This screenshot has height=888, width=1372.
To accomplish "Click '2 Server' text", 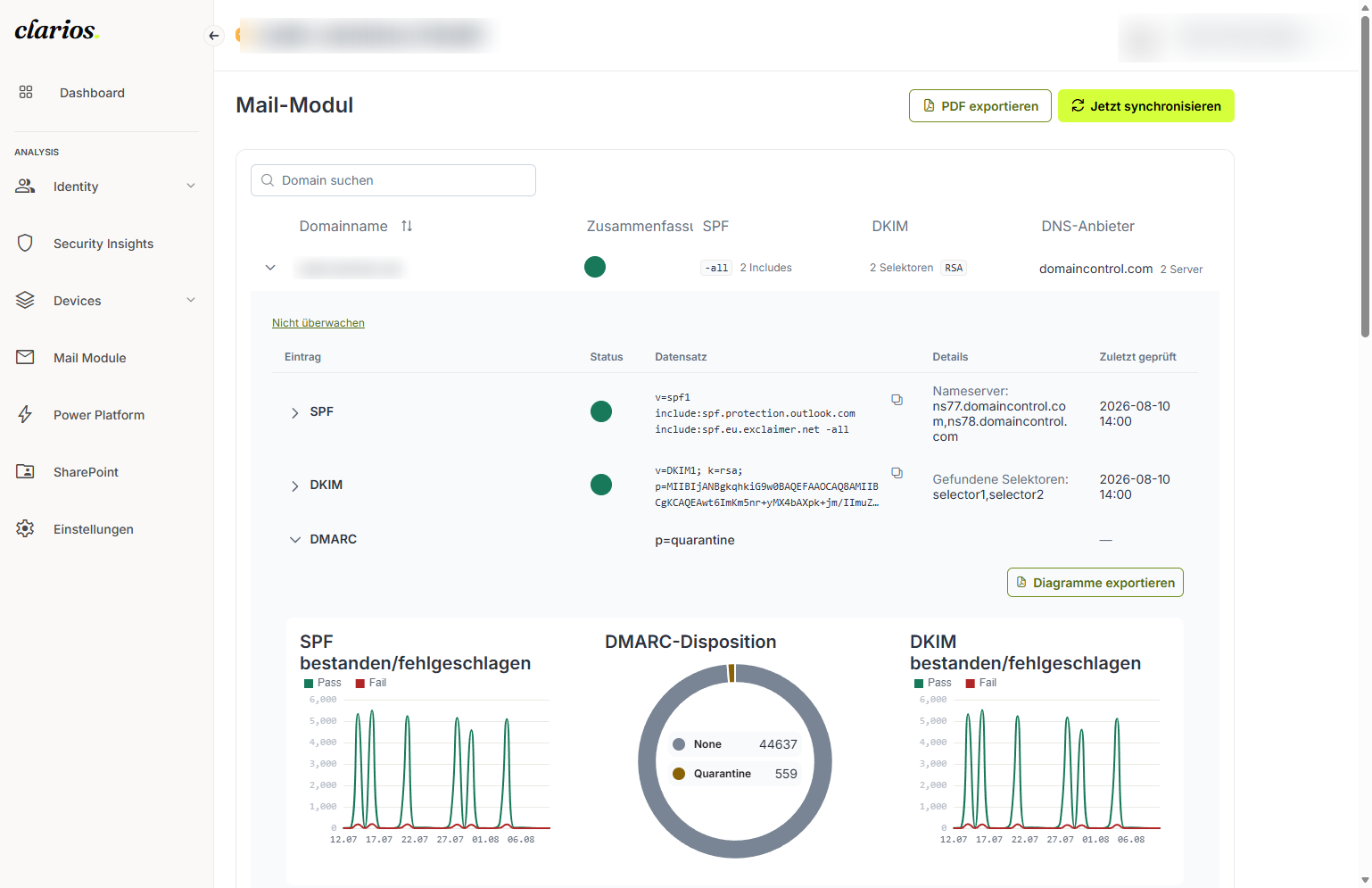I will coord(1181,270).
